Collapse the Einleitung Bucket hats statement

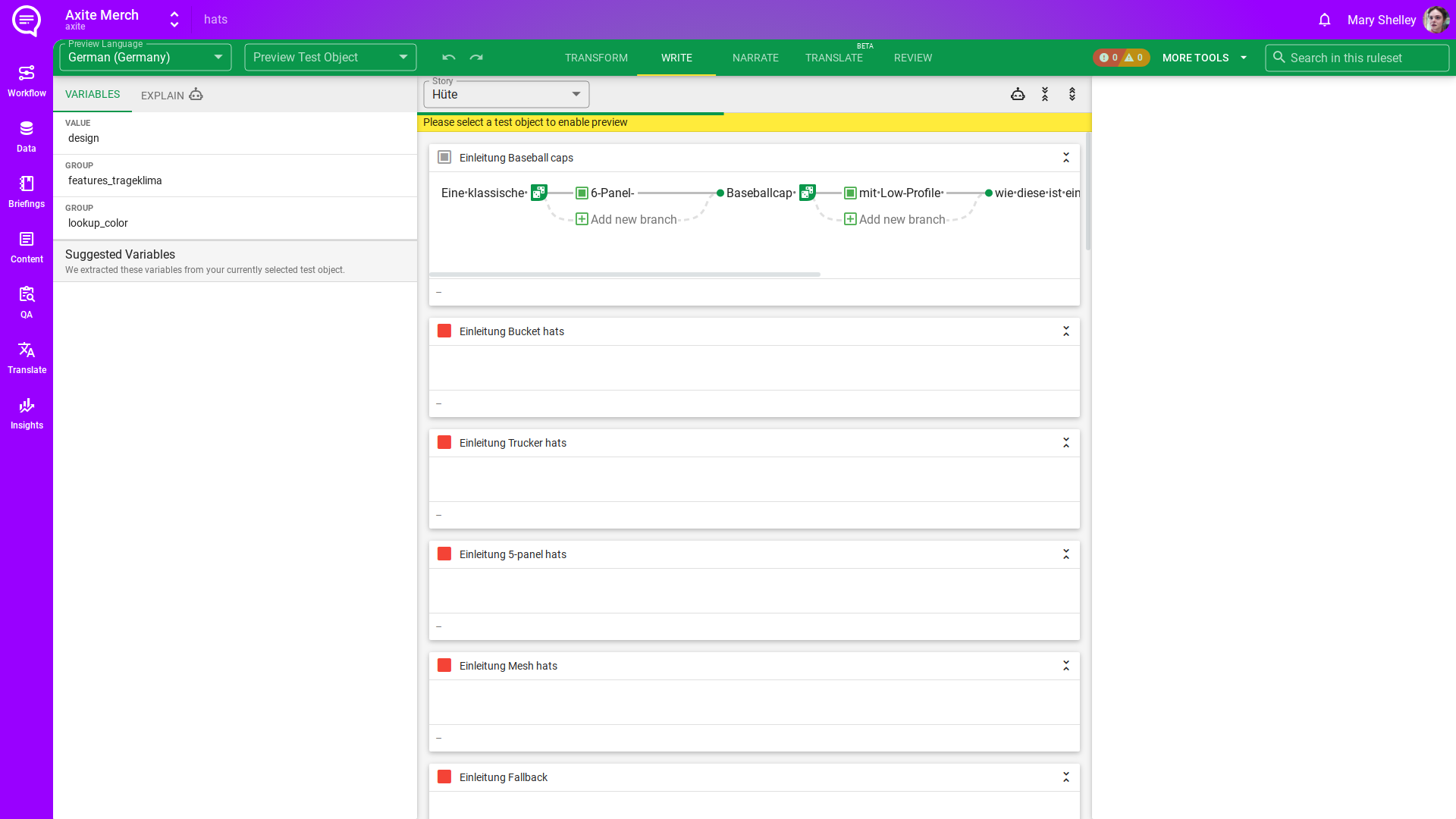click(1066, 331)
